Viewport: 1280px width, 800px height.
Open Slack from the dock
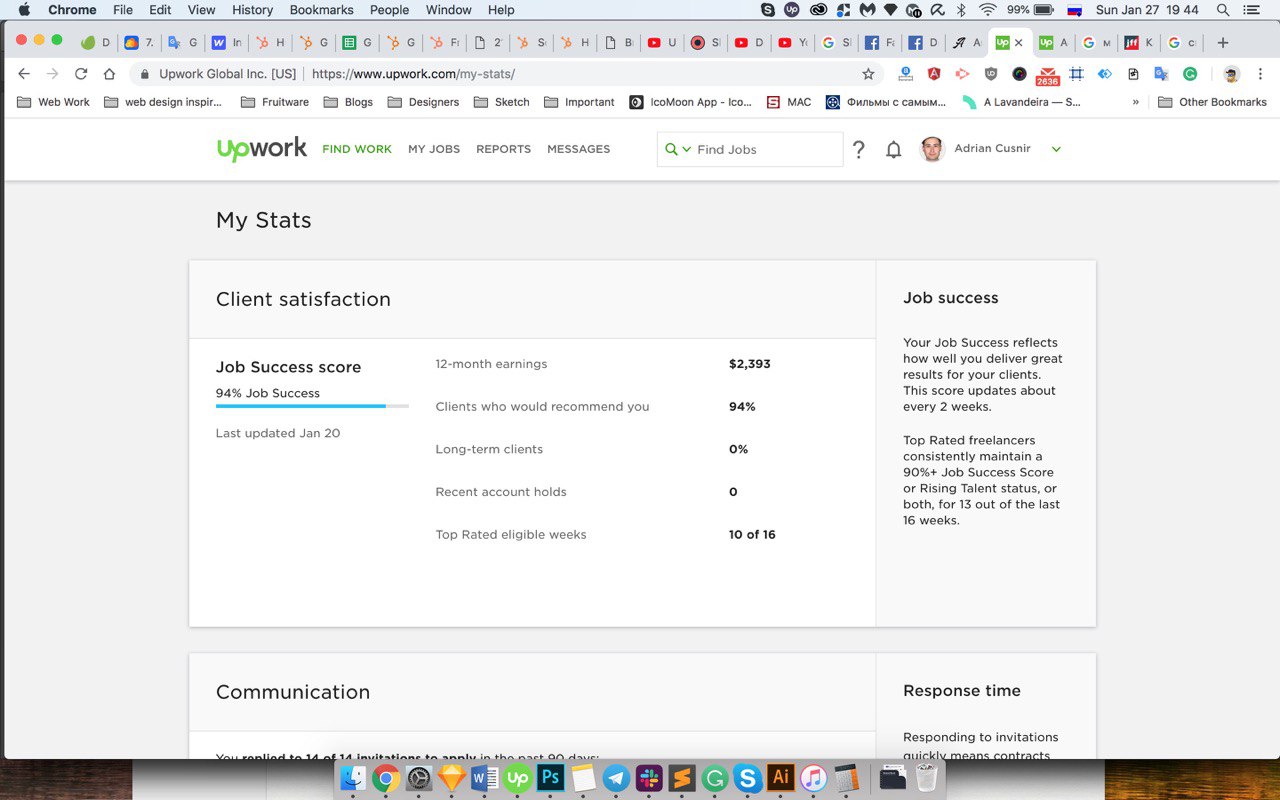pyautogui.click(x=649, y=778)
